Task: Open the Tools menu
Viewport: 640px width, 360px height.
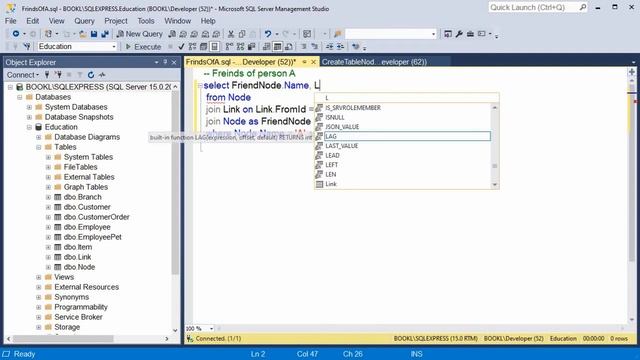Action: coord(146,21)
